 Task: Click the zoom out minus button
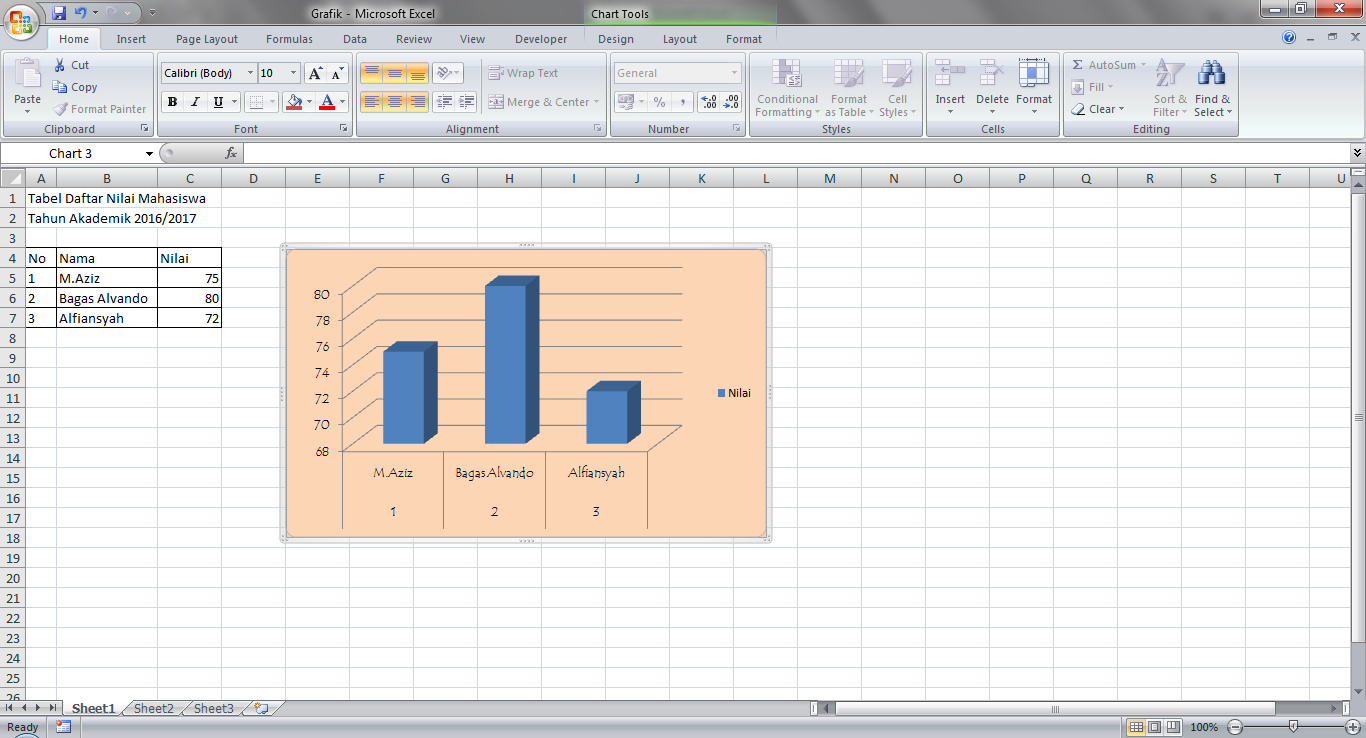pyautogui.click(x=1236, y=727)
